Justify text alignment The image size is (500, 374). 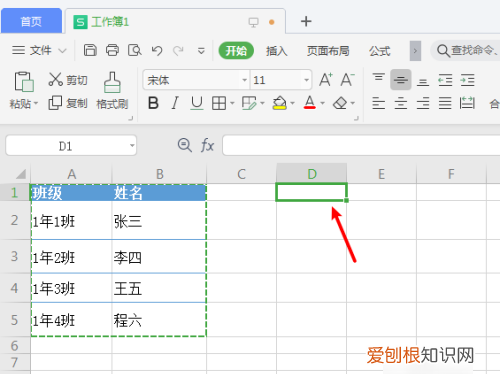pyautogui.click(x=445, y=103)
